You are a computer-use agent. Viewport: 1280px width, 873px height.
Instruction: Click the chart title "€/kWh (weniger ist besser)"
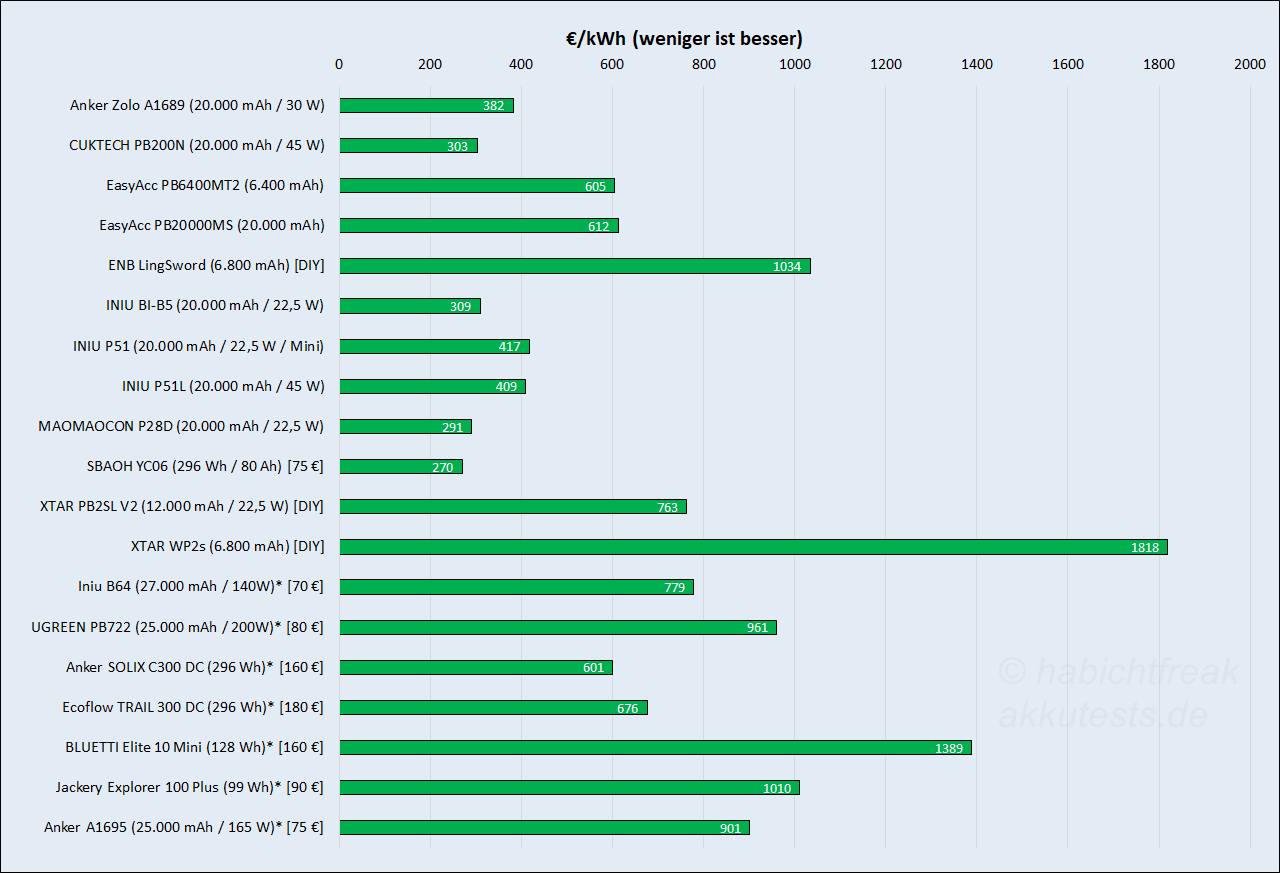pos(683,39)
